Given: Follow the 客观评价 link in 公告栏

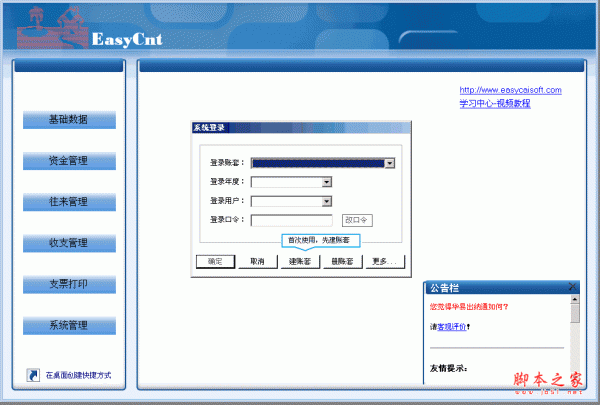Looking at the screenshot, I should (452, 327).
